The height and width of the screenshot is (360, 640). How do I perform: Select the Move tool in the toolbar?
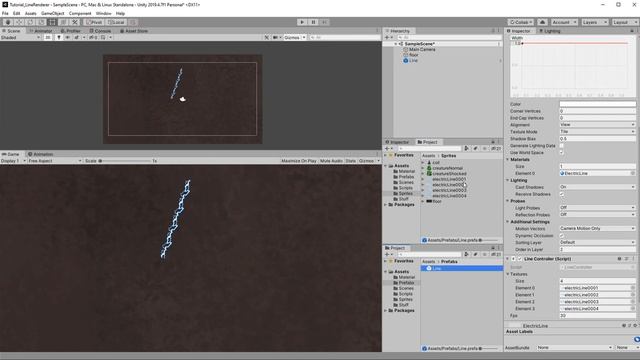coord(19,22)
